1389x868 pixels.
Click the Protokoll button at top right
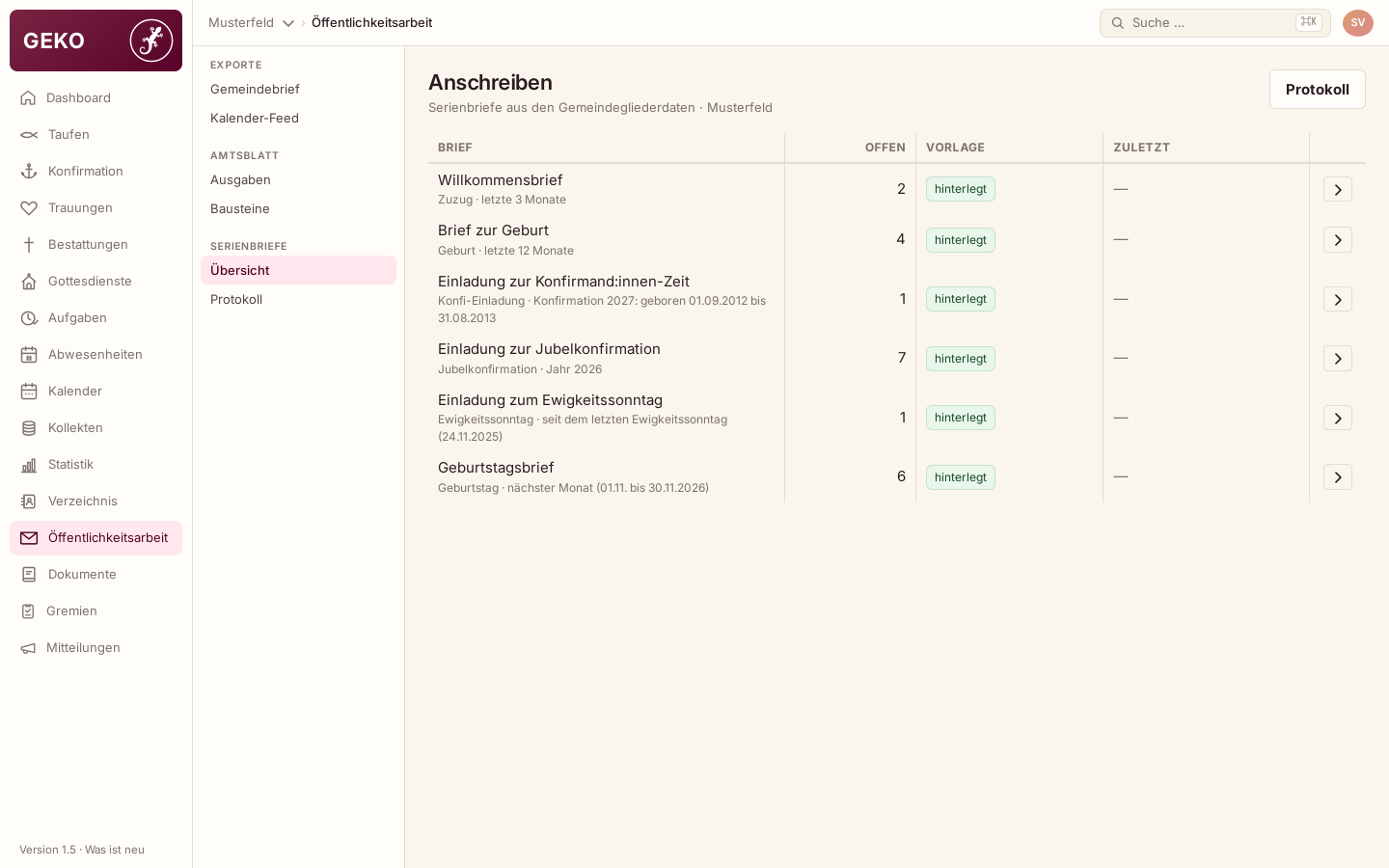(x=1318, y=90)
